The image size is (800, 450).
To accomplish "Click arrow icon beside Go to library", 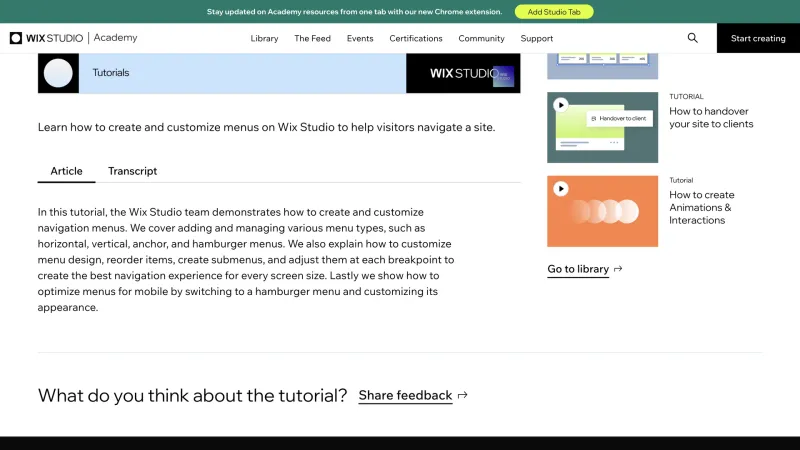I will (x=618, y=269).
